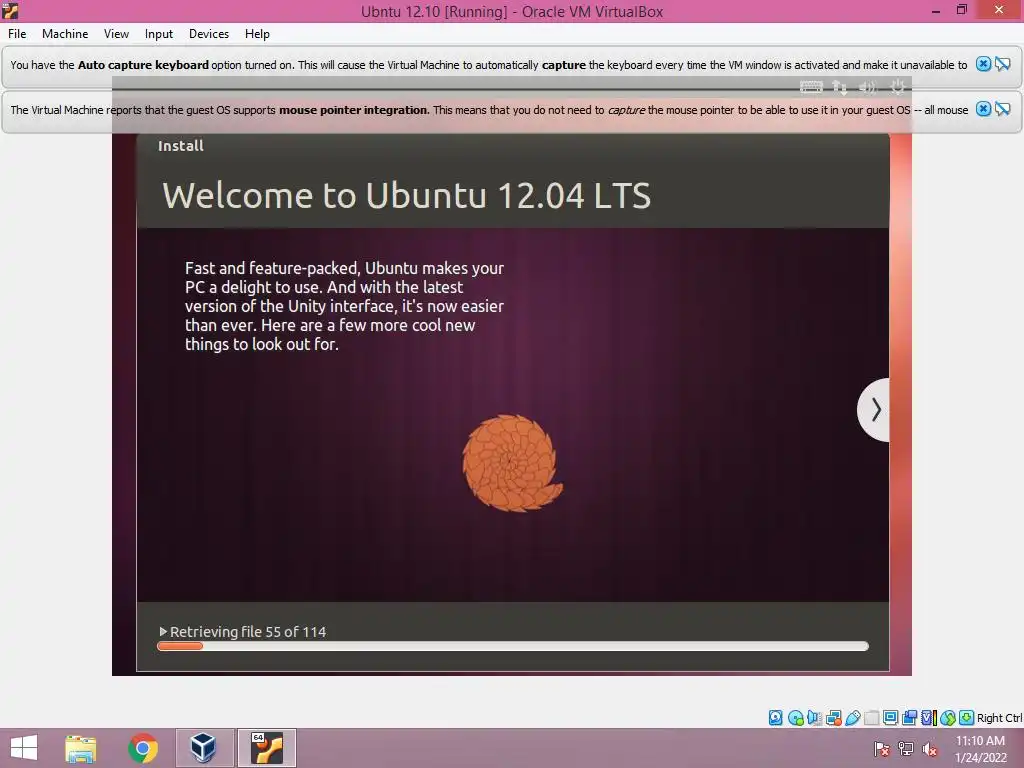Screen dimensions: 1024x768
Task: Open the File menu
Action: [17, 34]
